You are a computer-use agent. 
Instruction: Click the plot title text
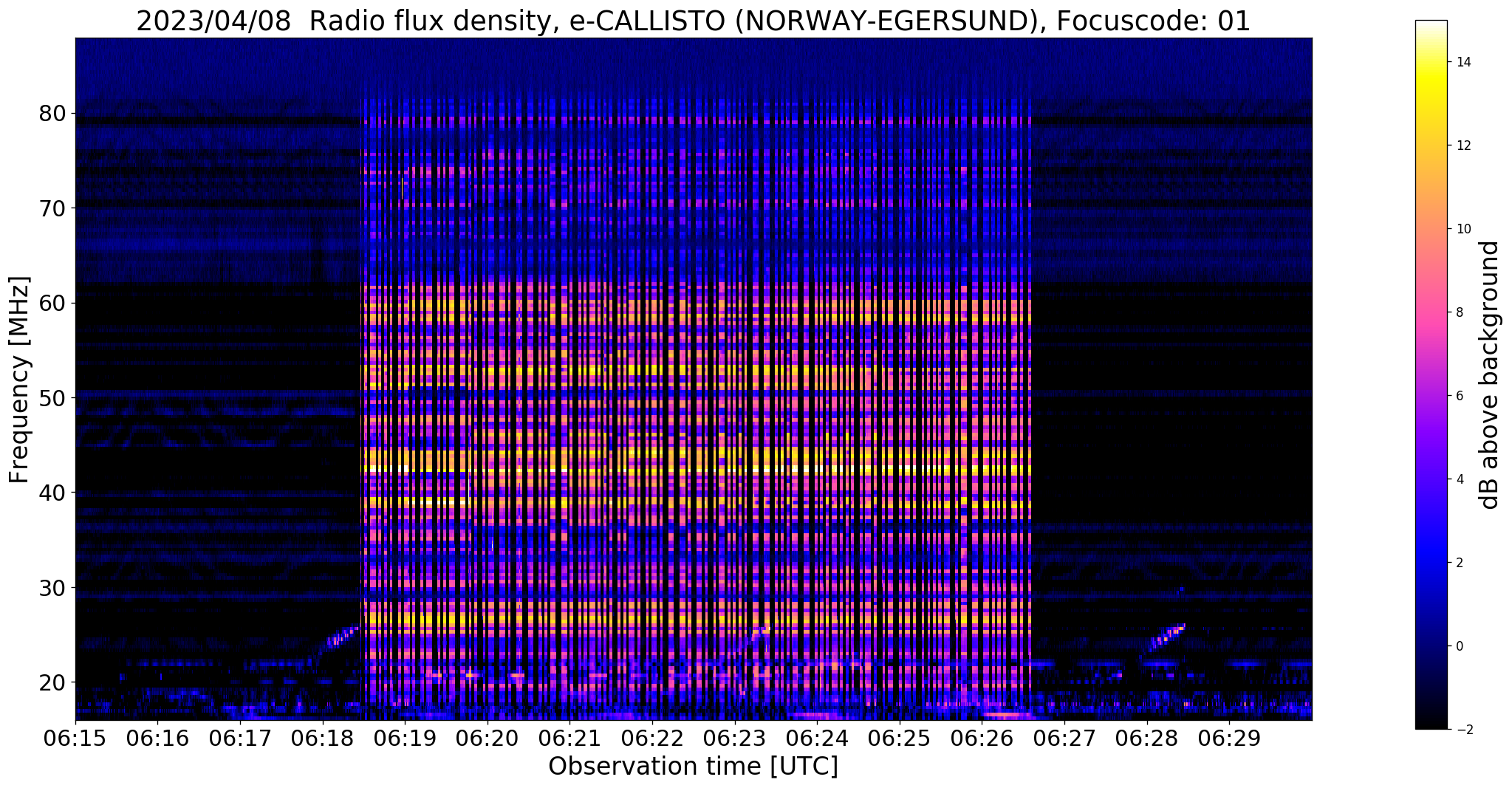tap(693, 21)
